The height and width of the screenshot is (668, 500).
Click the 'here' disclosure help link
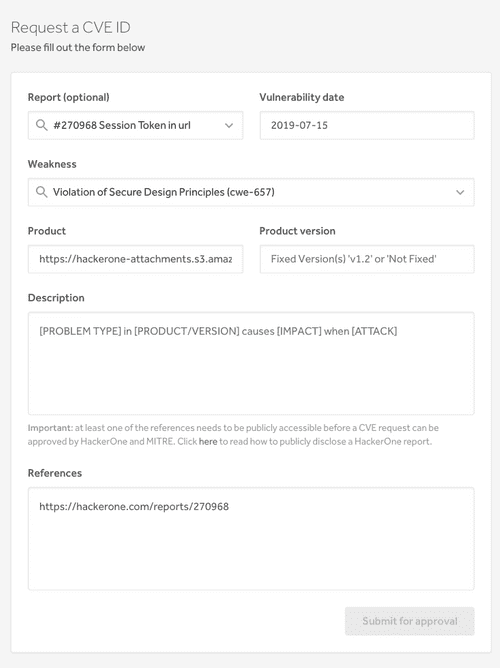208,442
